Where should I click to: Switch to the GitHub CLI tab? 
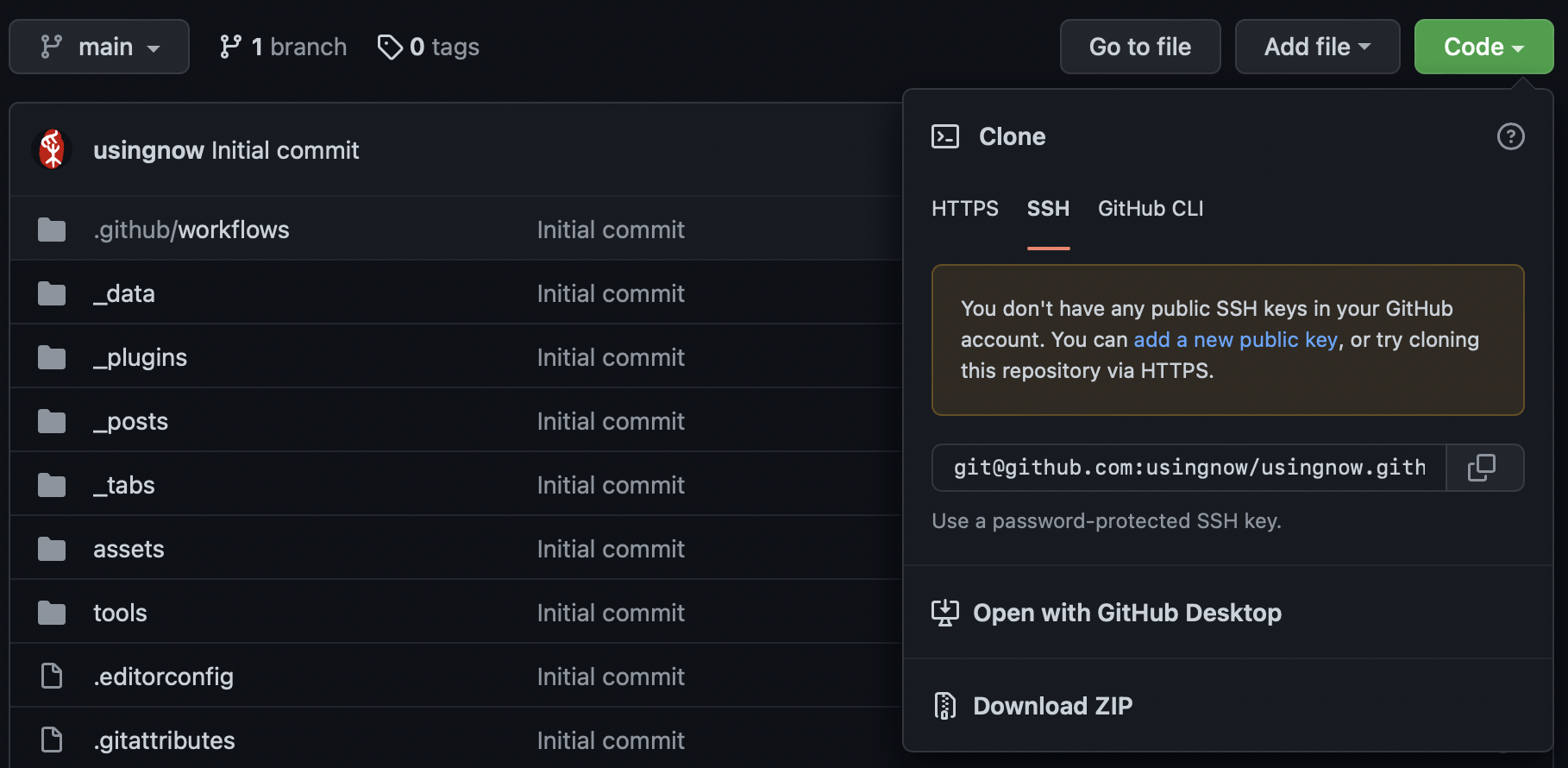click(x=1151, y=209)
